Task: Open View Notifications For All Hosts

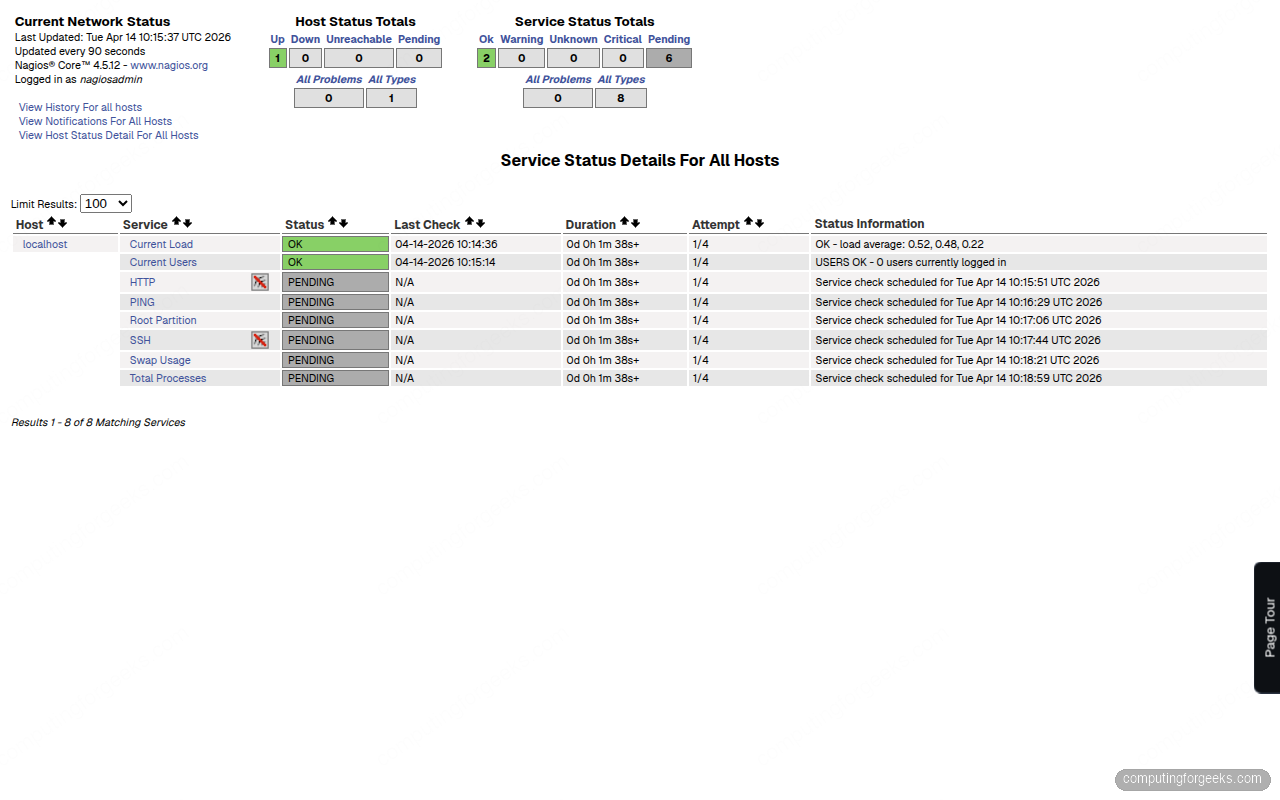Action: point(95,121)
